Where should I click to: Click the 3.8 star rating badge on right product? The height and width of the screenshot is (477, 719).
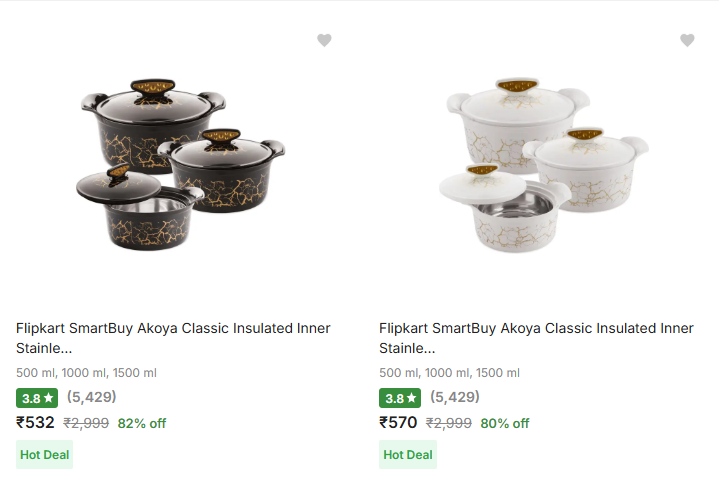[400, 397]
